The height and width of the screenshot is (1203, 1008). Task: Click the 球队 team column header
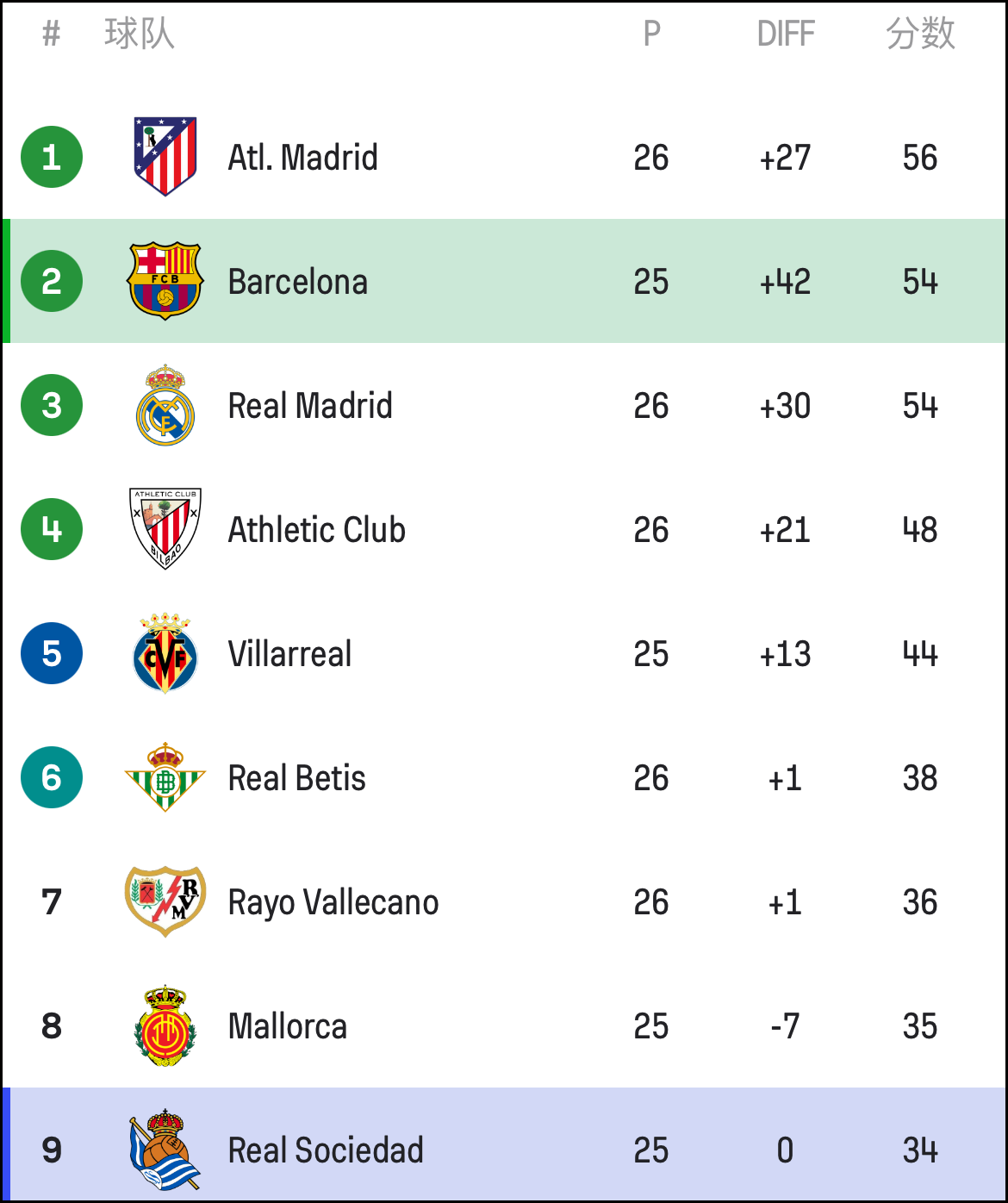pyautogui.click(x=140, y=34)
